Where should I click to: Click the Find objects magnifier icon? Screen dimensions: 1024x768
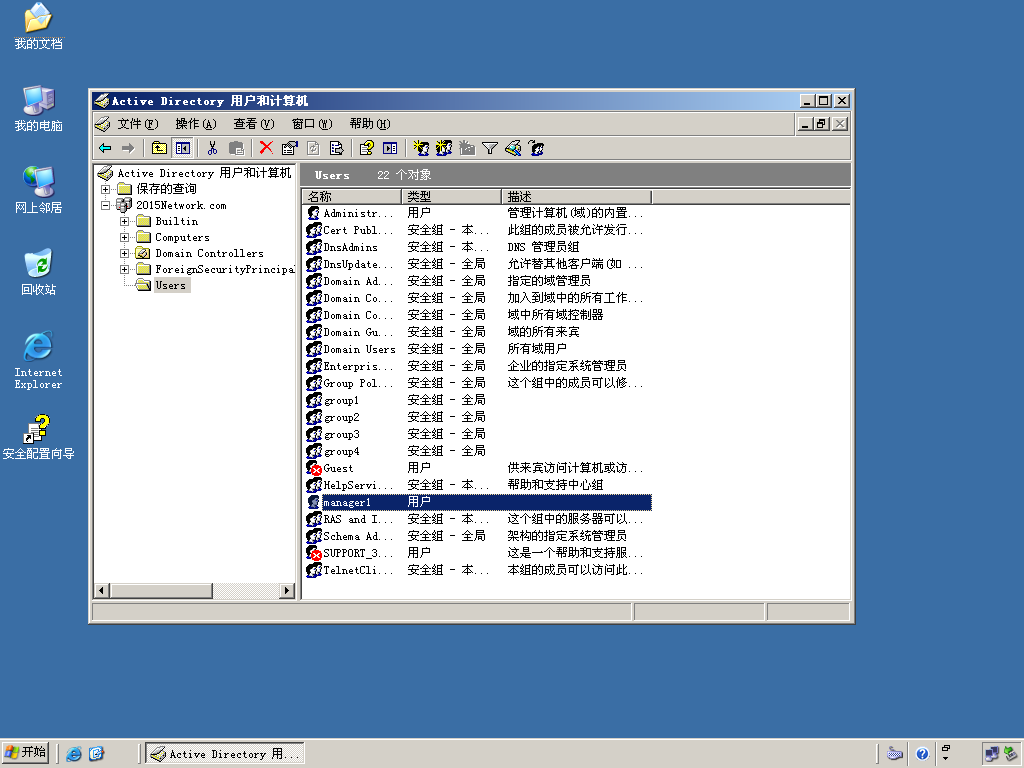point(513,148)
